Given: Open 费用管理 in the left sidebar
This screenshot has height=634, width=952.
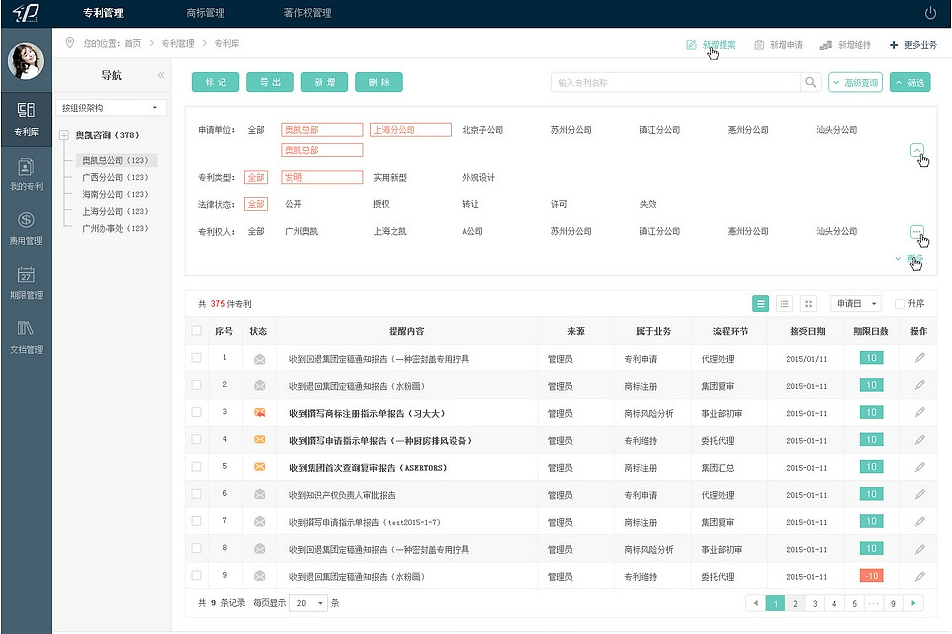Looking at the screenshot, I should [26, 227].
